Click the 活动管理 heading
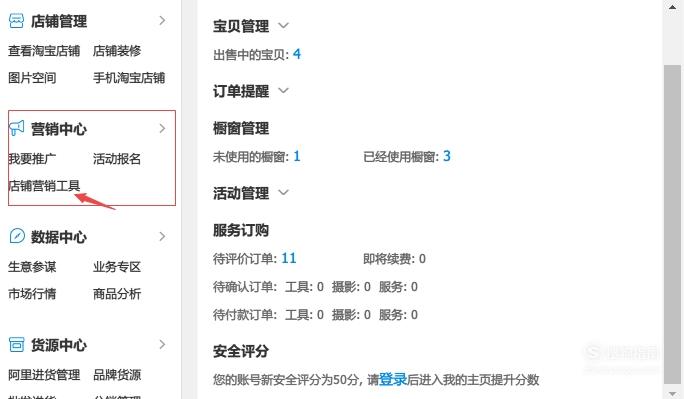684x399 pixels. [241, 193]
